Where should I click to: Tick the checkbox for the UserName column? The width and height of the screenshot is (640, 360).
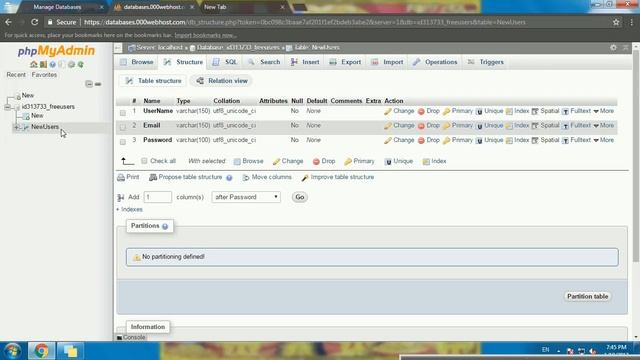pyautogui.click(x=123, y=113)
